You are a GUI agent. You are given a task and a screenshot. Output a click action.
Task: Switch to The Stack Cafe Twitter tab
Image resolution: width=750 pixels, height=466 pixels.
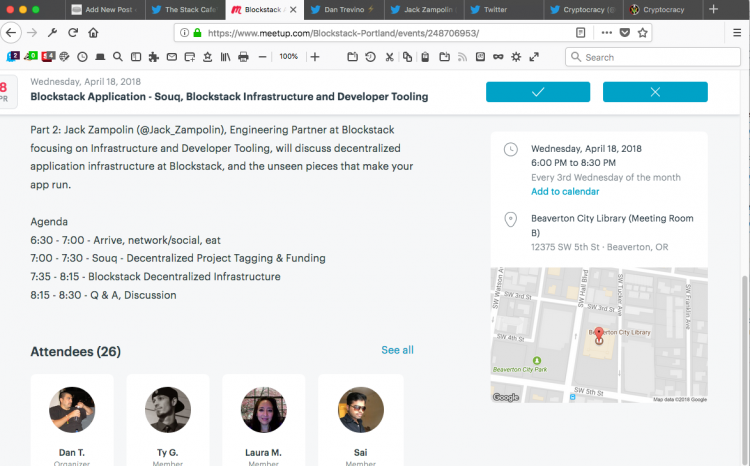(185, 10)
